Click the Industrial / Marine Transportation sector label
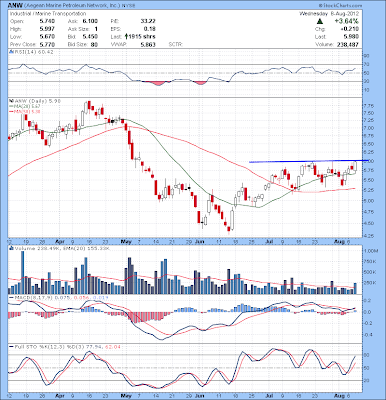This screenshot has height=400, width=386. pyautogui.click(x=48, y=14)
